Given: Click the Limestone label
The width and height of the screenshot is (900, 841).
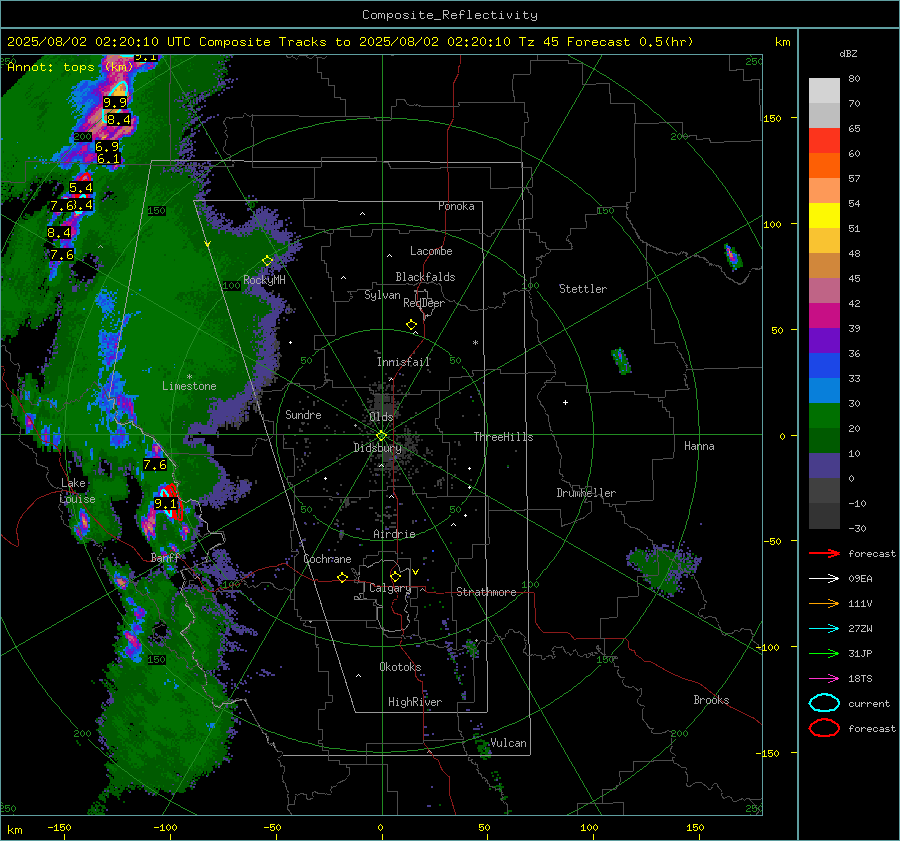Looking at the screenshot, I should pos(189,386).
